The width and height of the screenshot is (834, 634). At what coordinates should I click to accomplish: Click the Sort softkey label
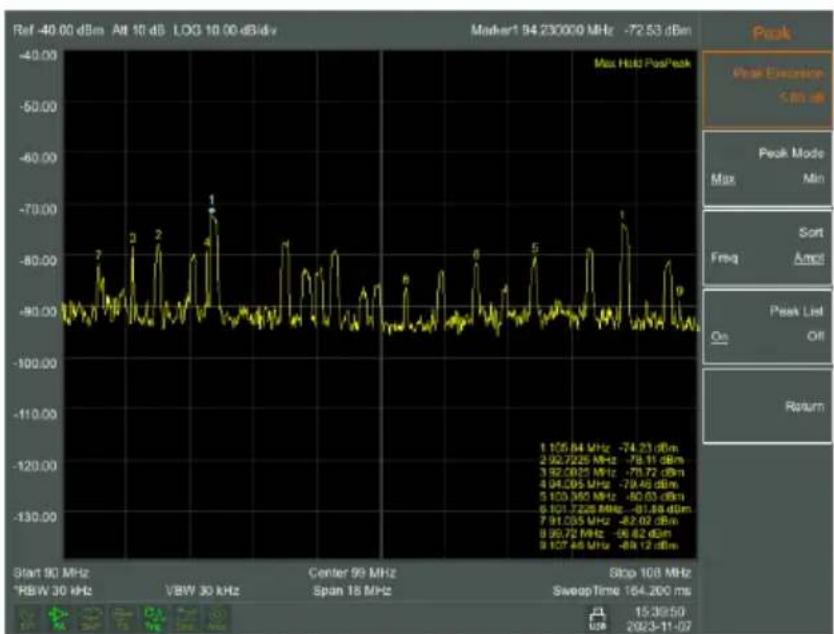(811, 232)
